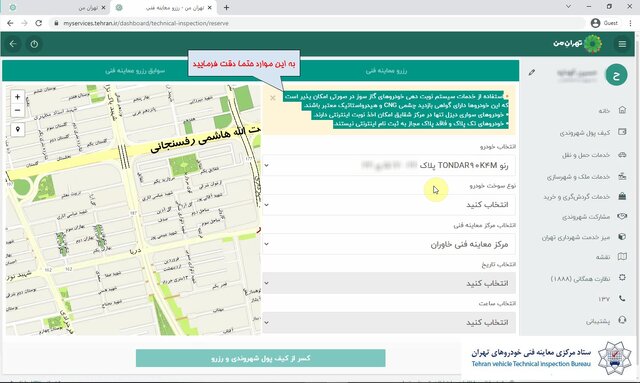Click the wallet icon for کیف پول شهروندی

point(622,132)
